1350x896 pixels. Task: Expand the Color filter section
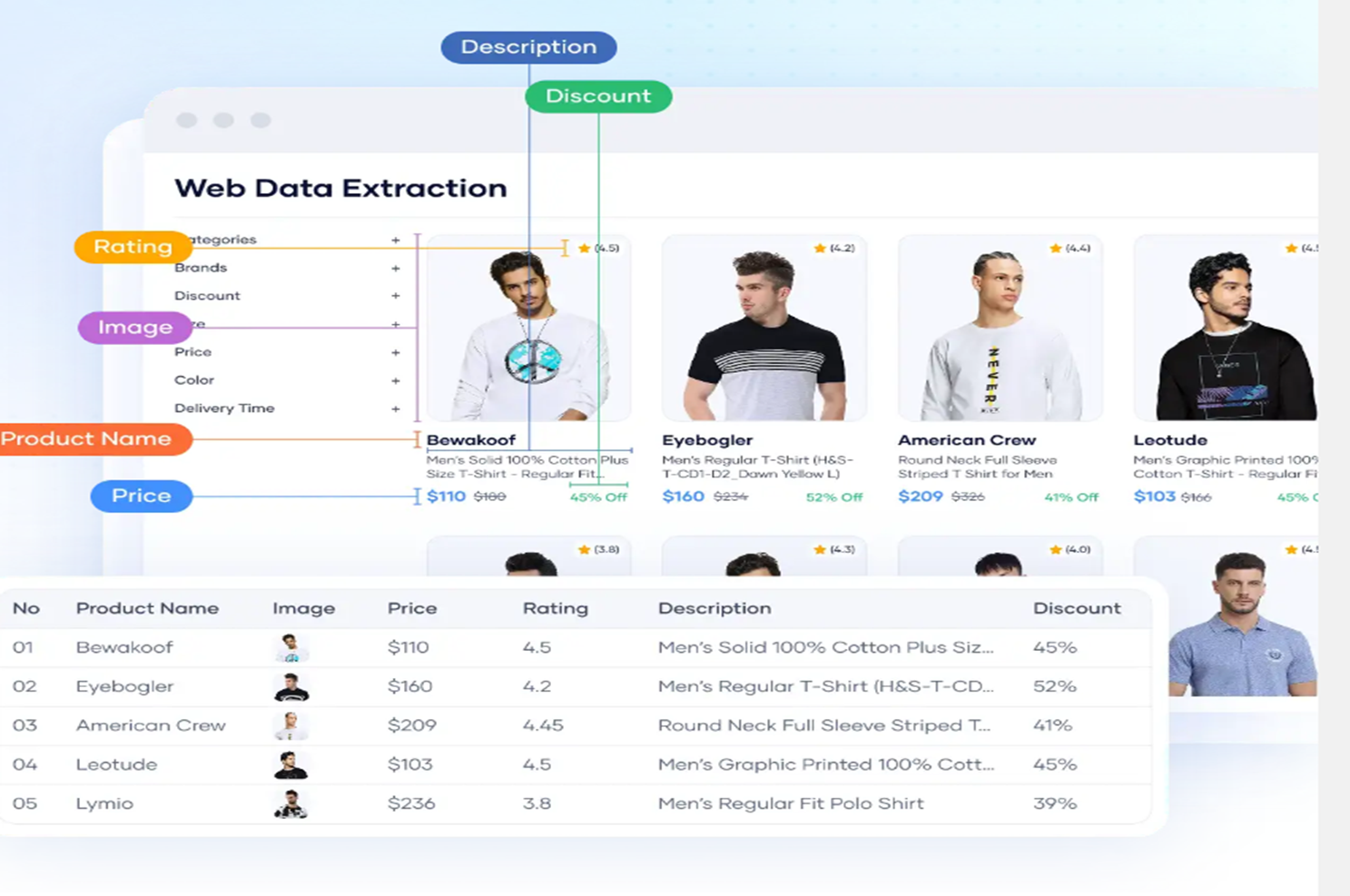[x=396, y=380]
